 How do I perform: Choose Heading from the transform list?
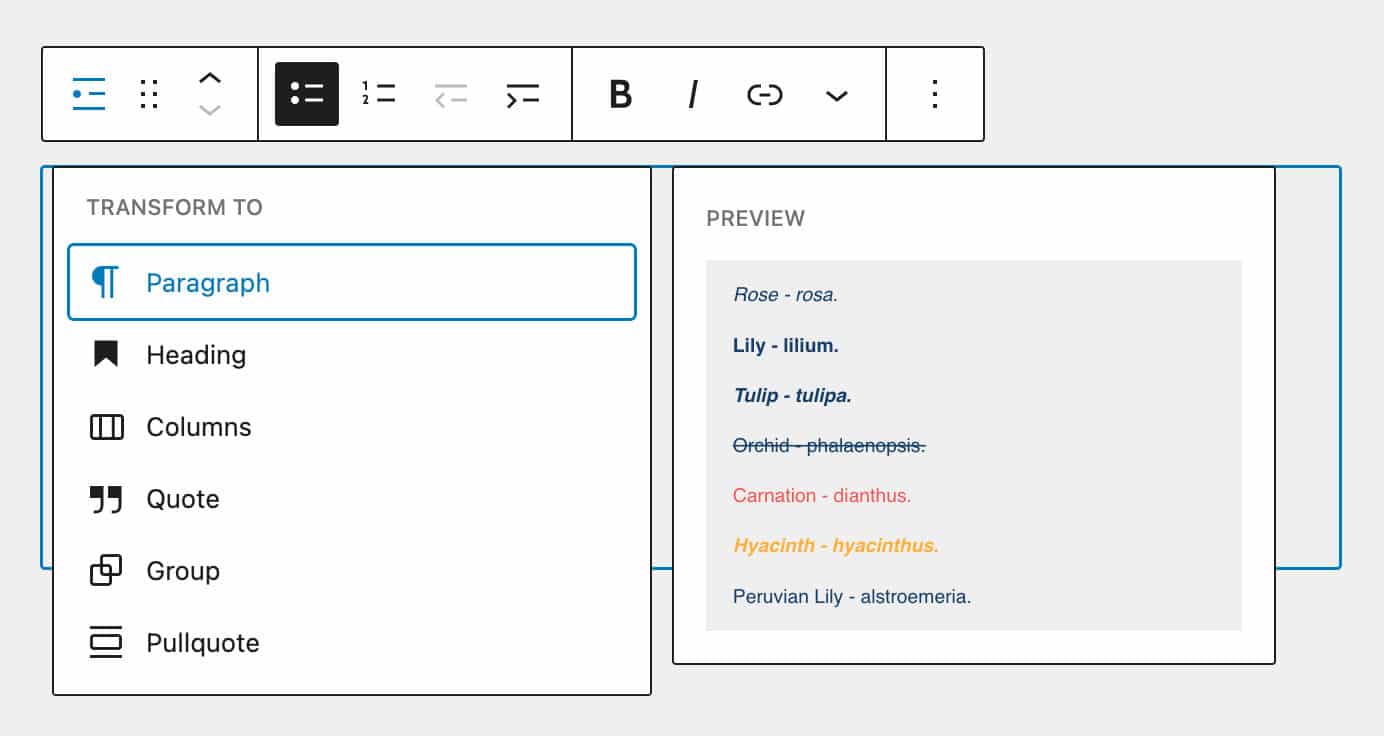[x=196, y=355]
